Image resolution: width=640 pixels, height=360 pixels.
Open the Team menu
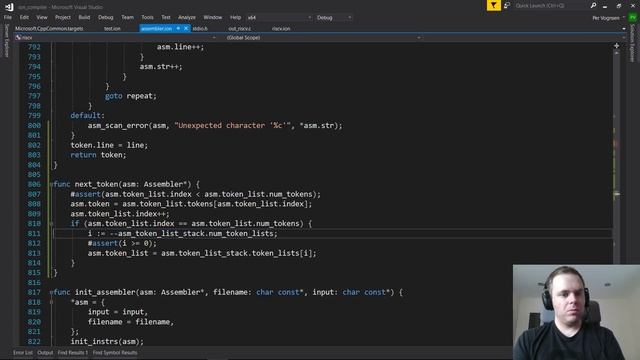(127, 18)
